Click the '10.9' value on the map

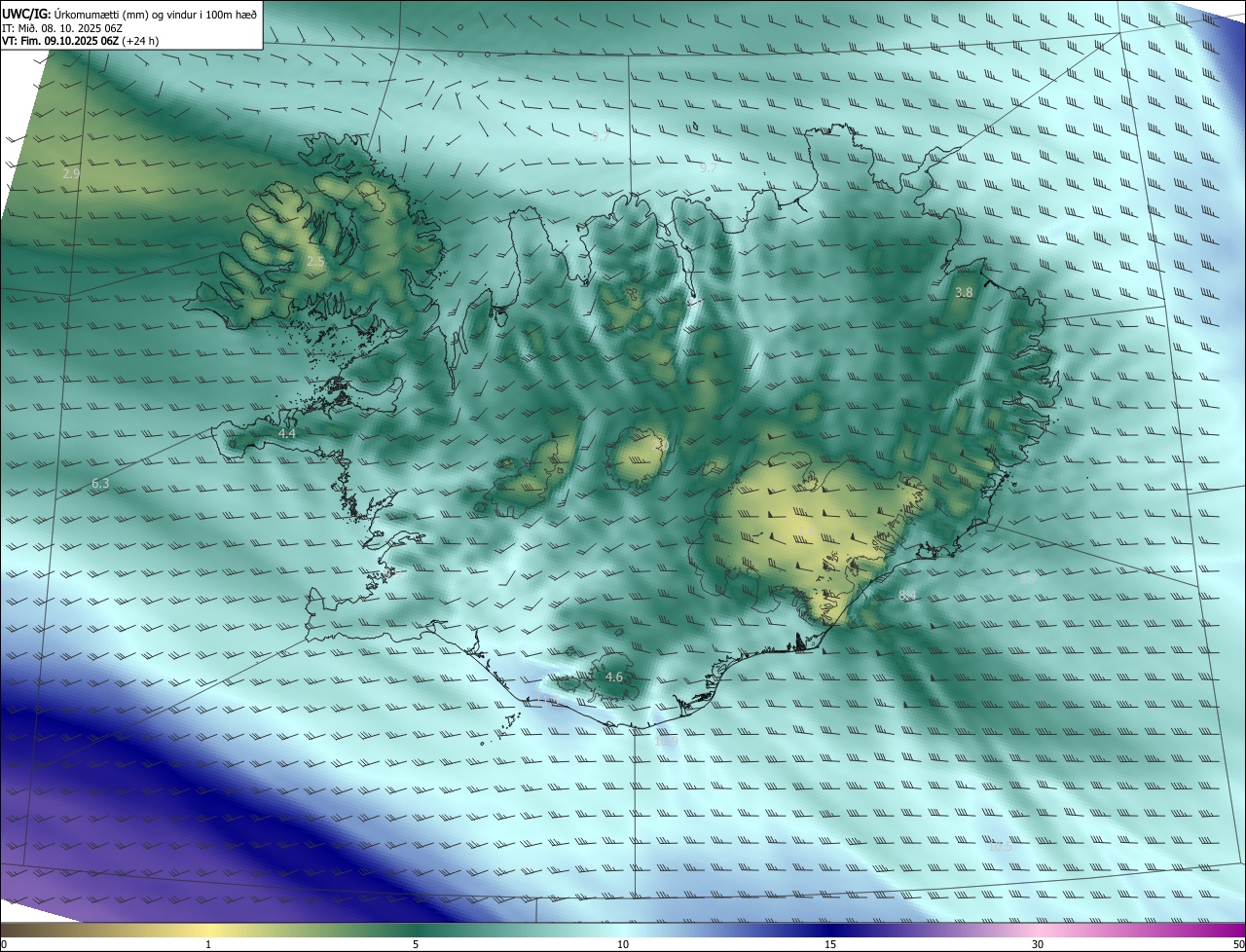[x=666, y=742]
